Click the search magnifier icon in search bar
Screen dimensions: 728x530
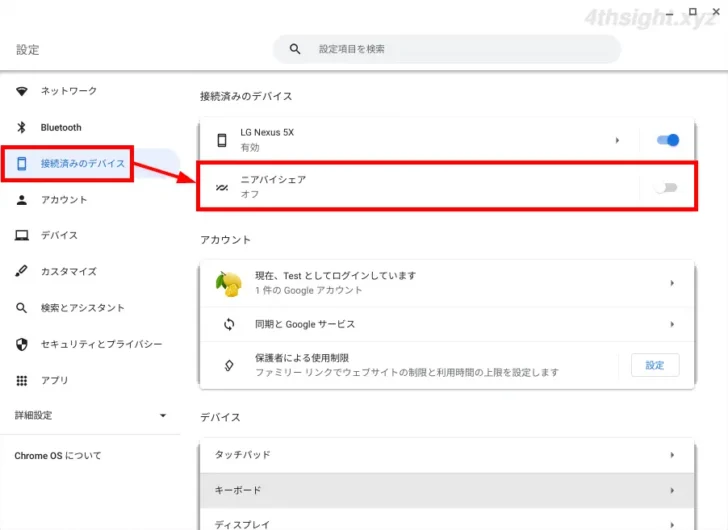coord(295,49)
